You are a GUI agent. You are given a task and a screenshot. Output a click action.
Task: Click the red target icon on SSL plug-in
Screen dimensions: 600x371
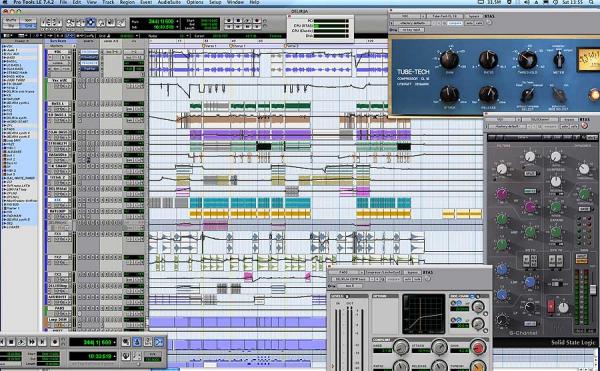pos(584,125)
